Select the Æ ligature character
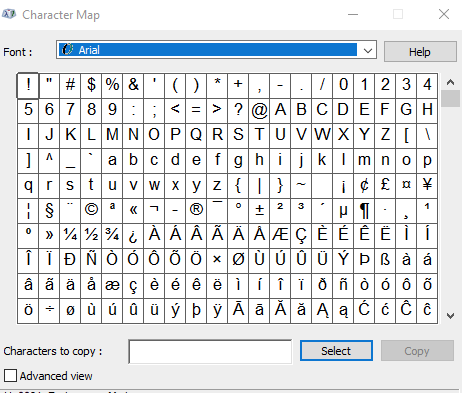Screen dimensions: 462x393 (x=280, y=236)
